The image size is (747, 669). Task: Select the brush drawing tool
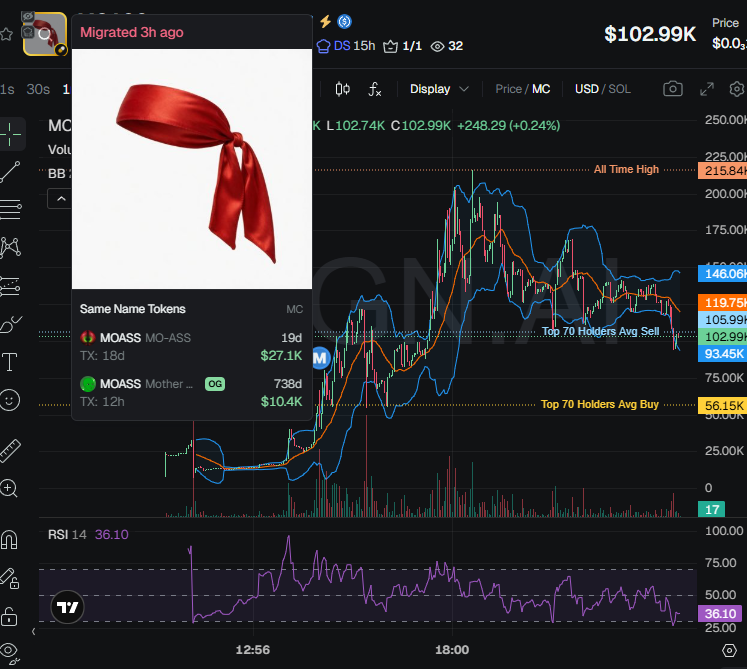[x=10, y=324]
